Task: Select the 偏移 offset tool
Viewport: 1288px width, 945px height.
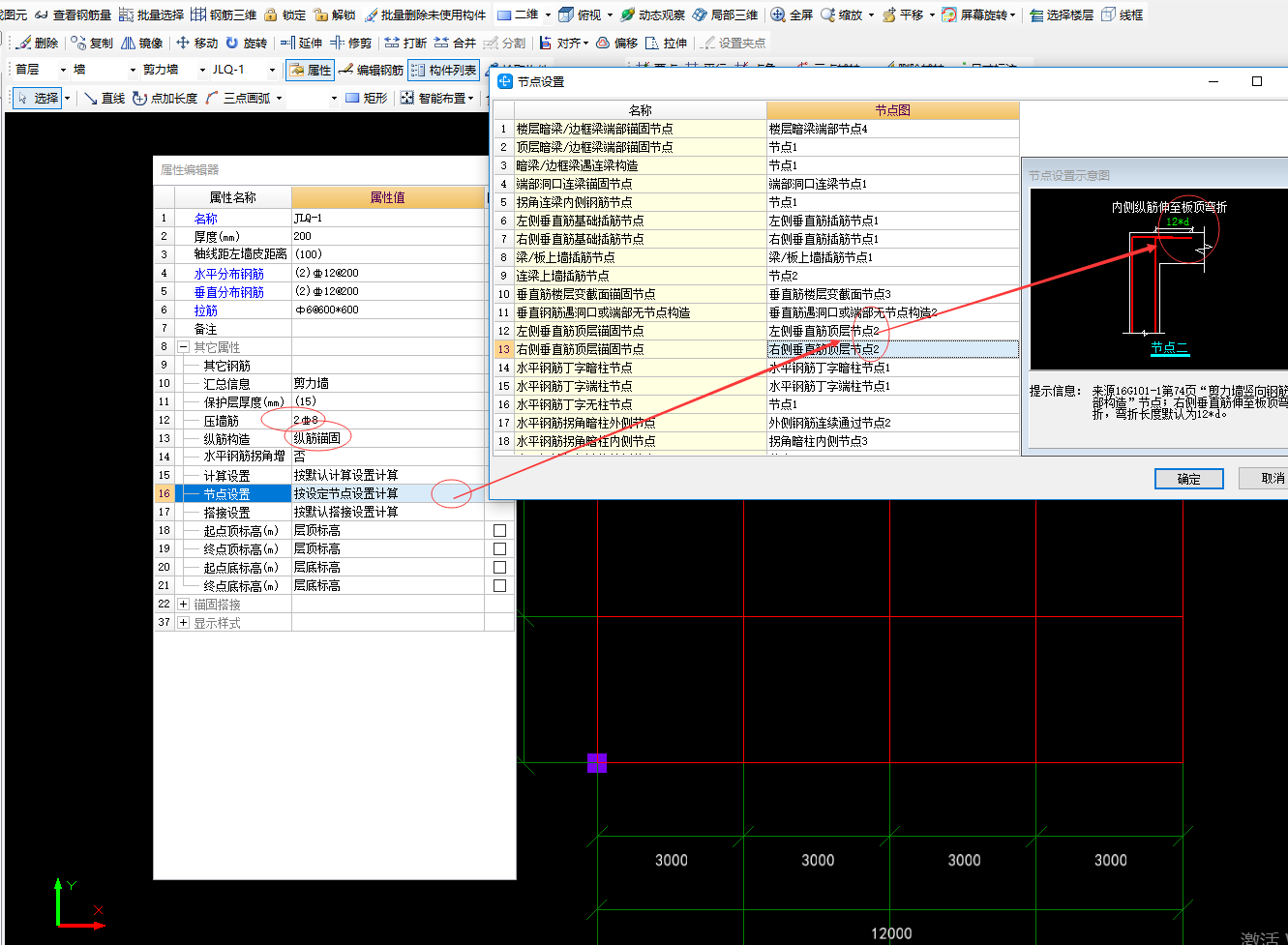Action: pos(616,43)
